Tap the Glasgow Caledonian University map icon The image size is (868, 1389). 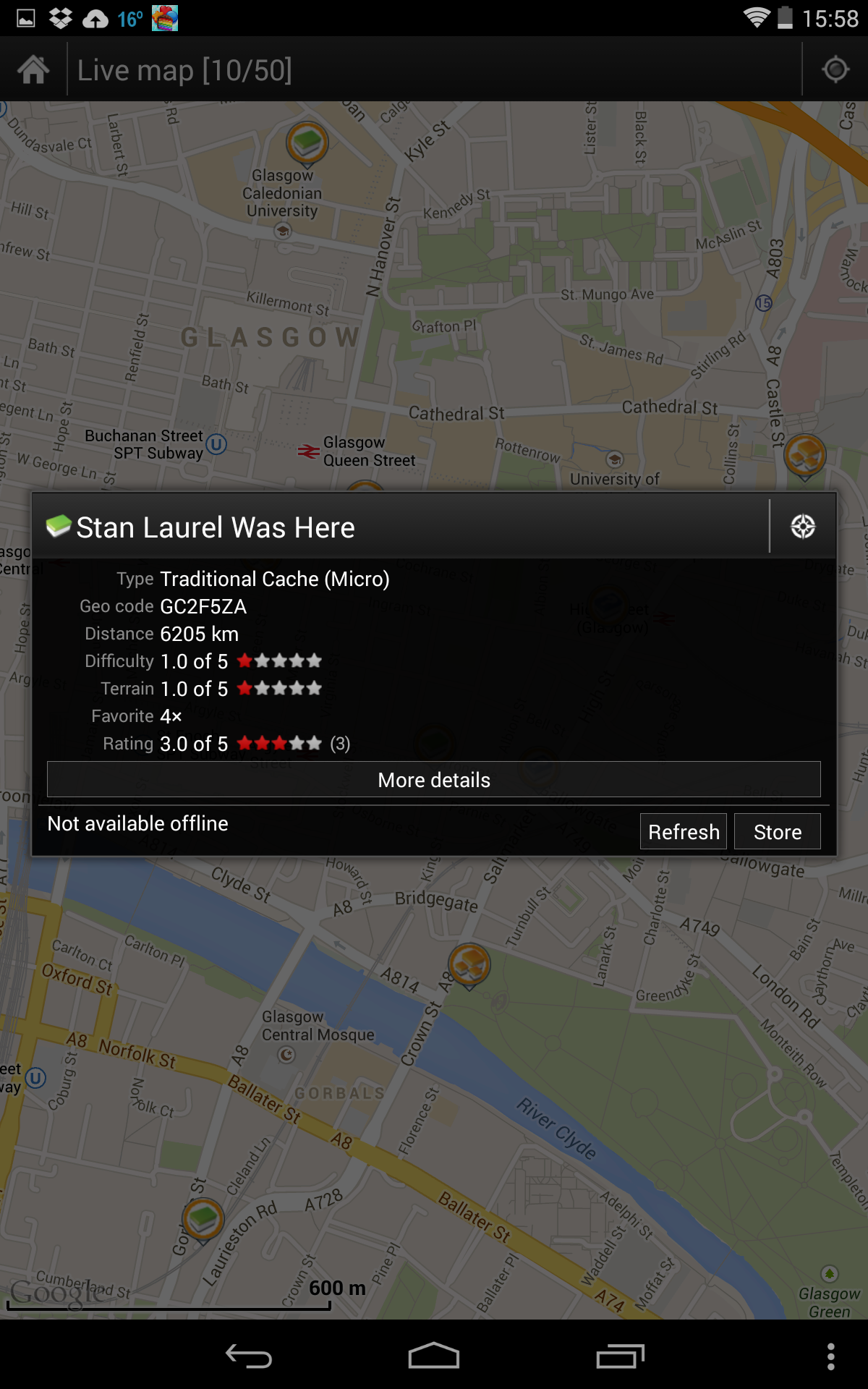pos(283,231)
